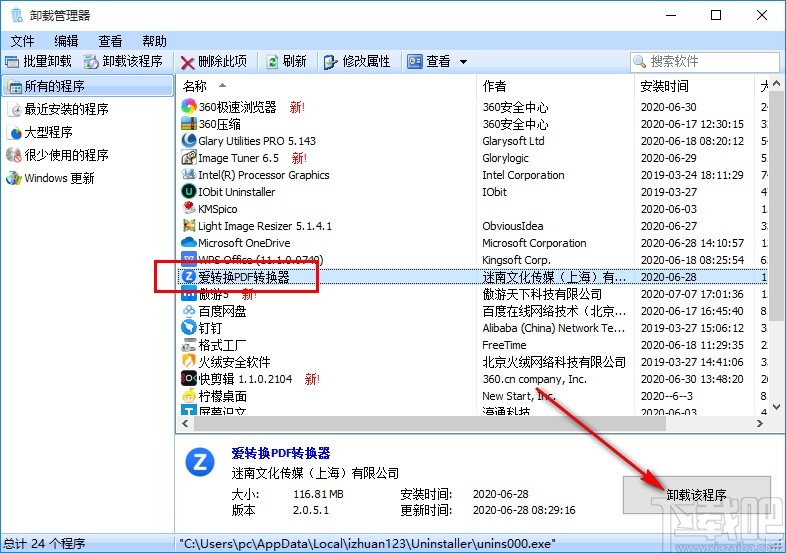This screenshot has width=786, height=553.
Task: Click the horizontal scrollbar left arrow
Action: (x=185, y=423)
